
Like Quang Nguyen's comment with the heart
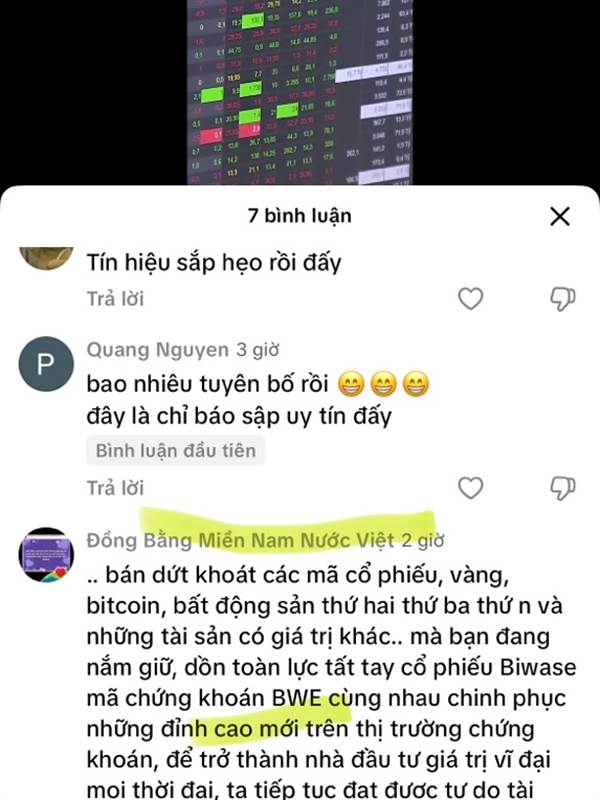pos(470,488)
